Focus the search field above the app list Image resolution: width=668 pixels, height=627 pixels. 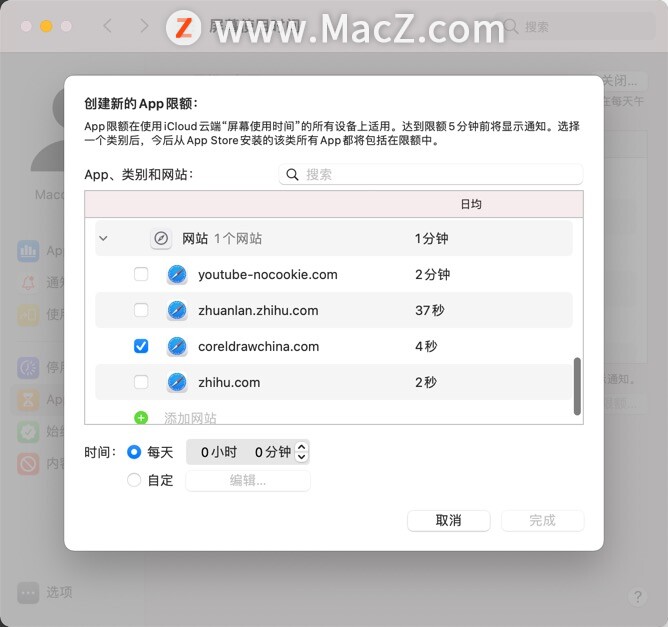coord(431,174)
